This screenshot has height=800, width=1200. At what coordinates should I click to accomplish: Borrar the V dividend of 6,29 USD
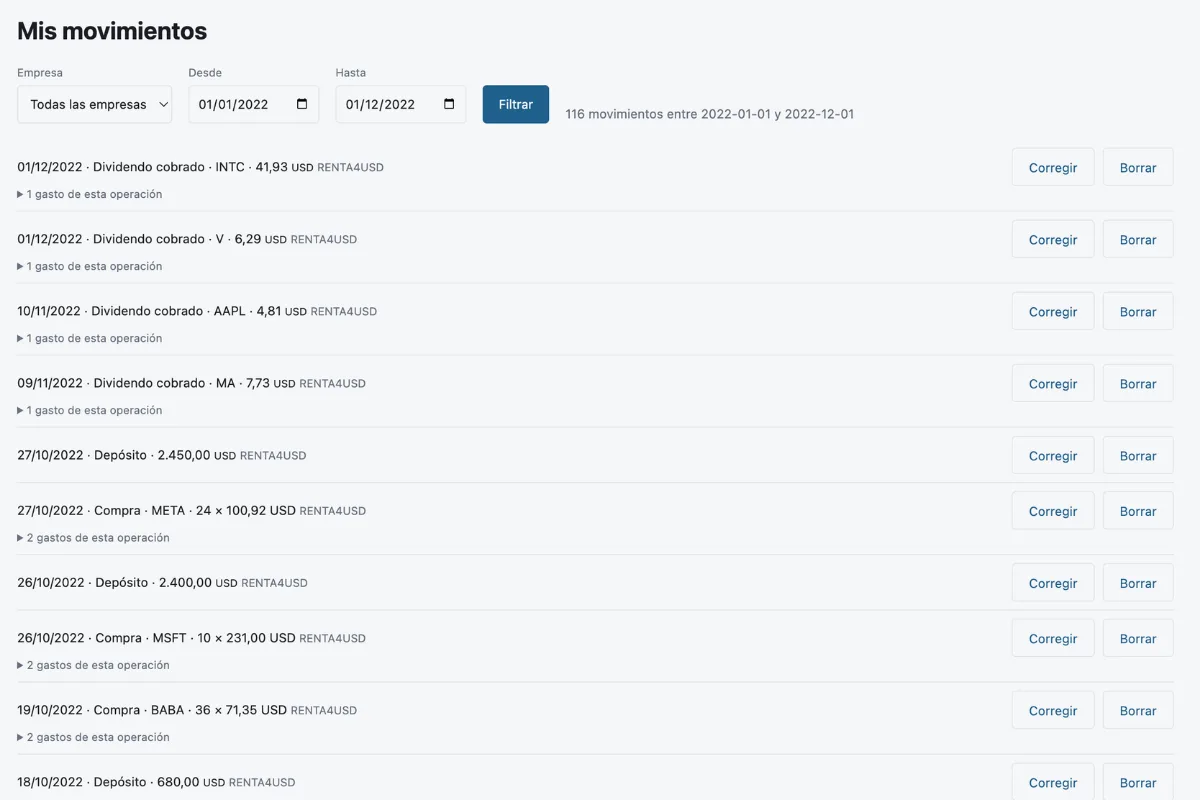(x=1138, y=240)
